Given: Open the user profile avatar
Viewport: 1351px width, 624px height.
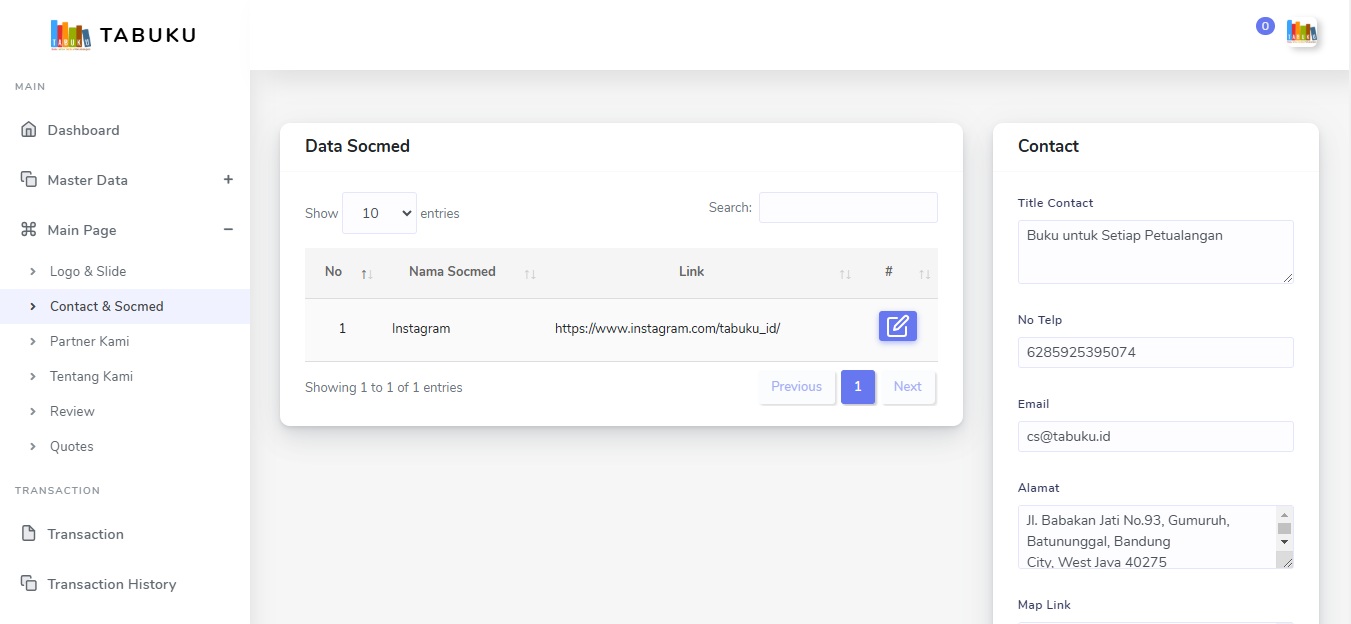Looking at the screenshot, I should coord(1301,32).
